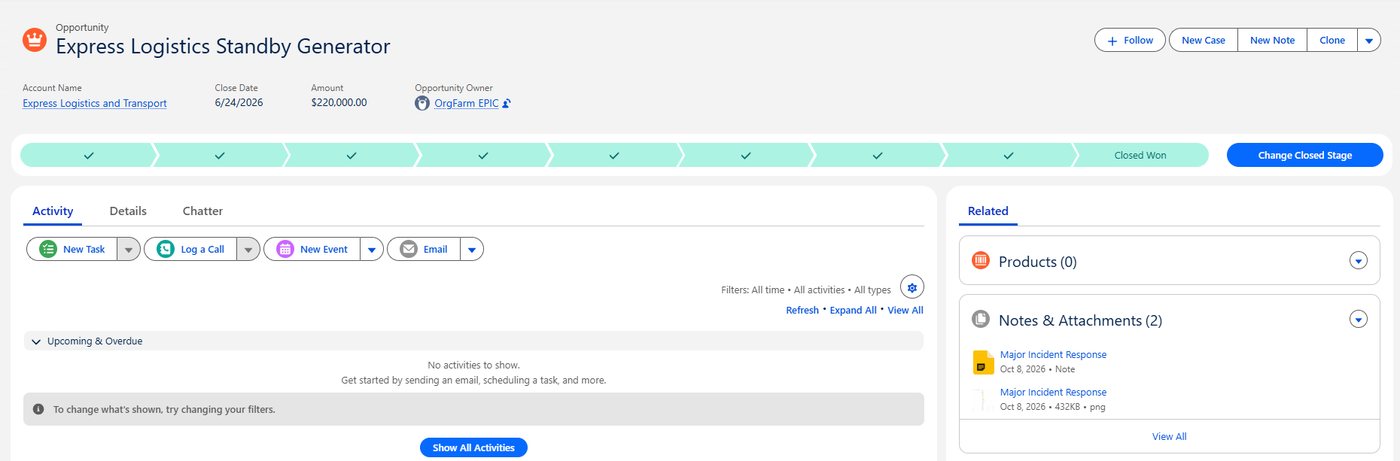Click the Refresh link
Viewport: 1400px width, 461px height.
802,310
